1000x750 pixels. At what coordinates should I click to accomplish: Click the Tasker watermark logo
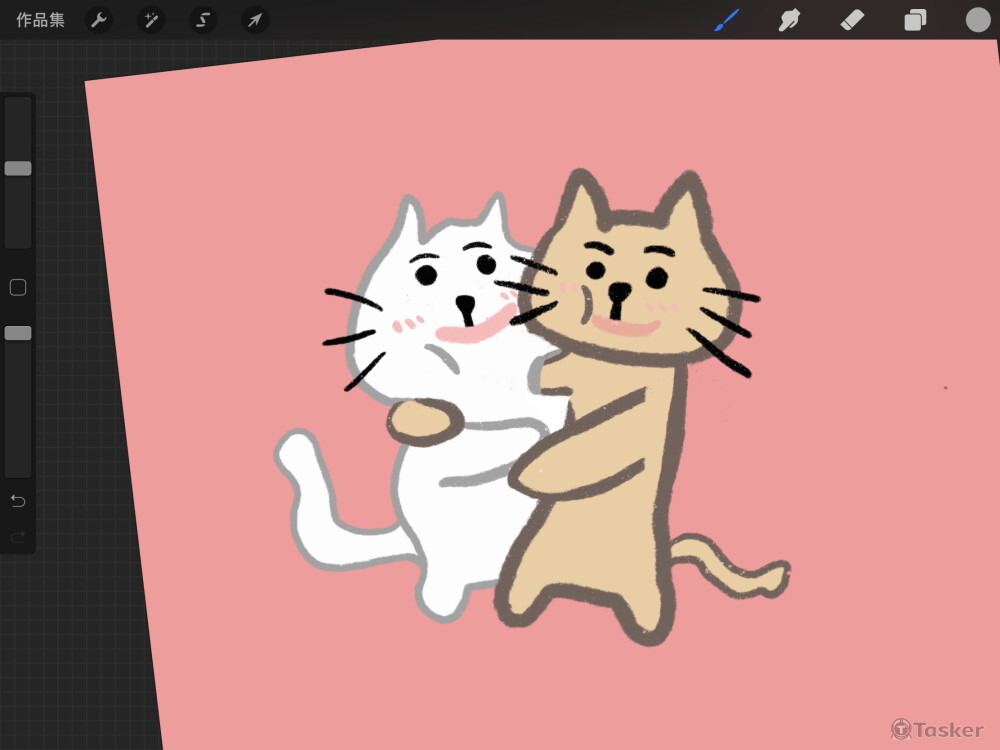coord(937,729)
